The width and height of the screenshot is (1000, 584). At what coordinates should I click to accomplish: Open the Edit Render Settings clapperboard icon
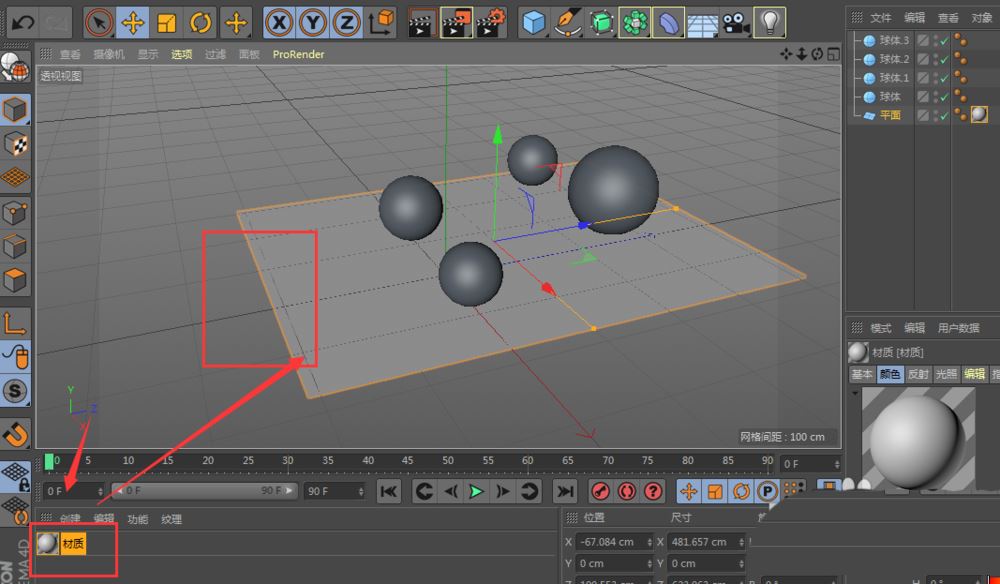pyautogui.click(x=490, y=21)
